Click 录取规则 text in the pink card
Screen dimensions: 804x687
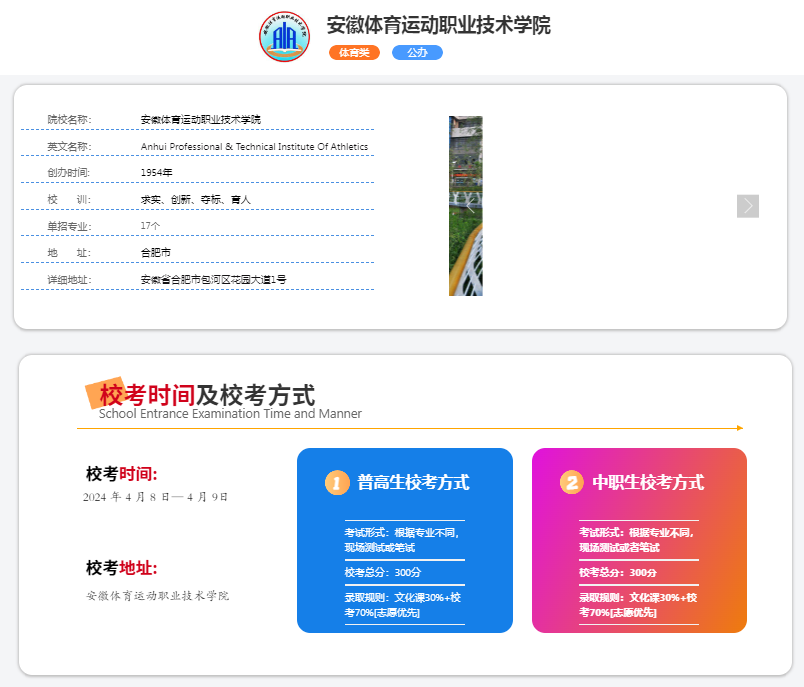(x=638, y=605)
